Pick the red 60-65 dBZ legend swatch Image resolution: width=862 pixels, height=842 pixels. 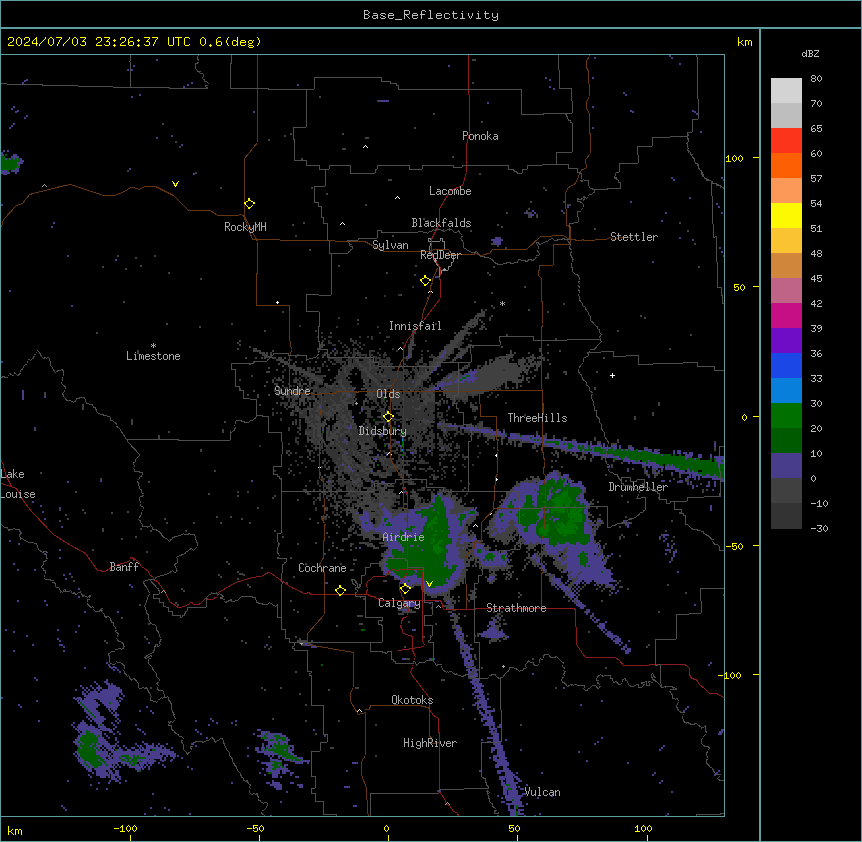click(786, 140)
